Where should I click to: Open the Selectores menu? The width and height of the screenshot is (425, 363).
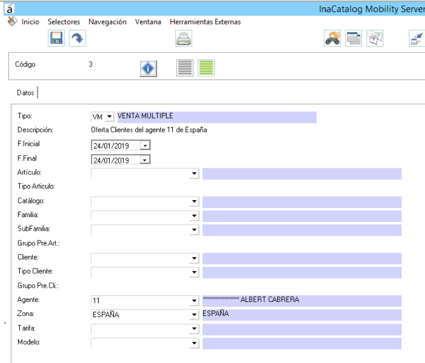(x=64, y=22)
